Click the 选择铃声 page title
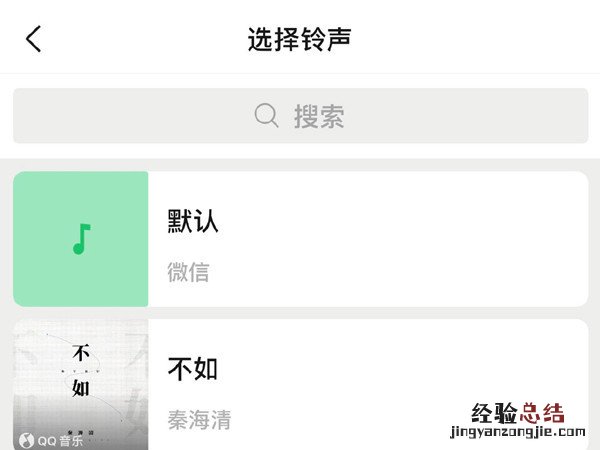The width and height of the screenshot is (600, 450). (300, 39)
